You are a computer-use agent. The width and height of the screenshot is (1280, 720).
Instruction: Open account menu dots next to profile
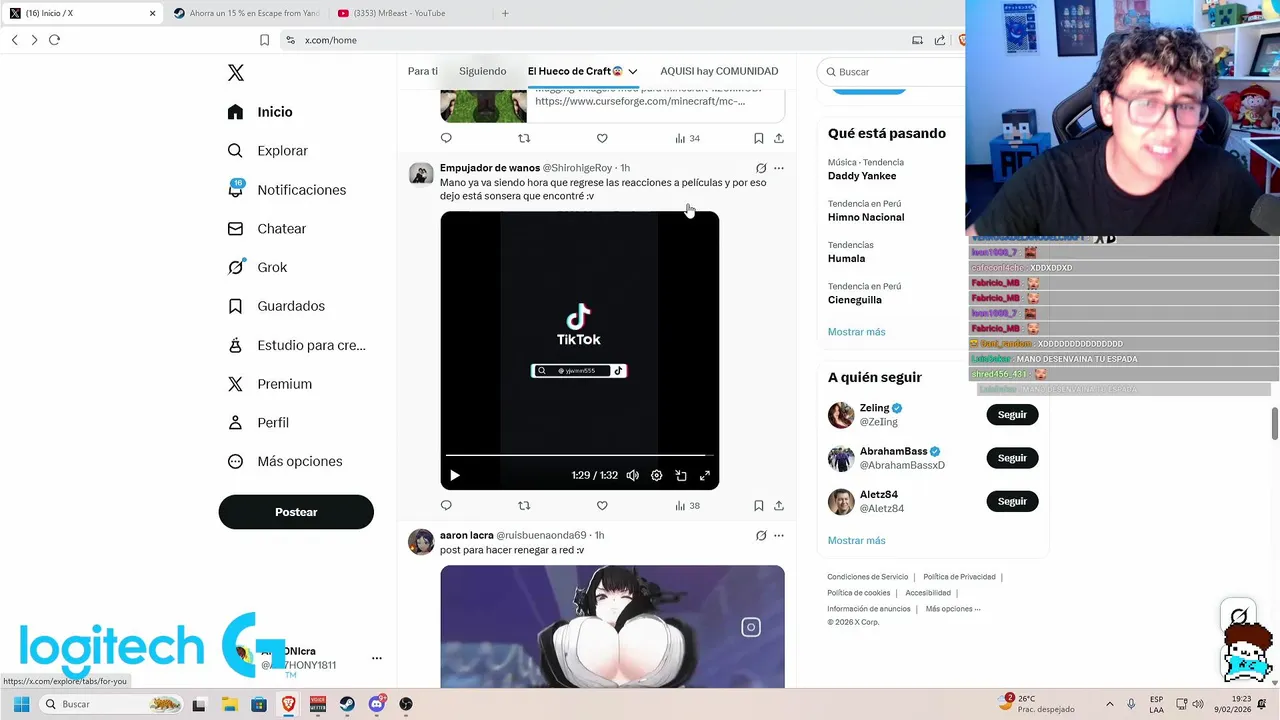point(377,658)
